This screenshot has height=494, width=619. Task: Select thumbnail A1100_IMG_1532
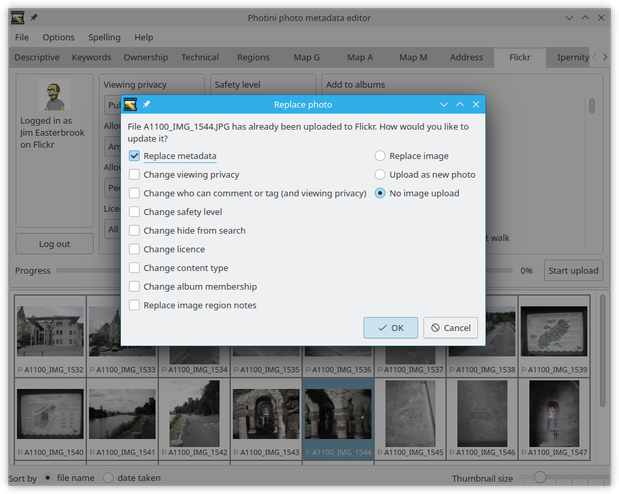pos(50,336)
